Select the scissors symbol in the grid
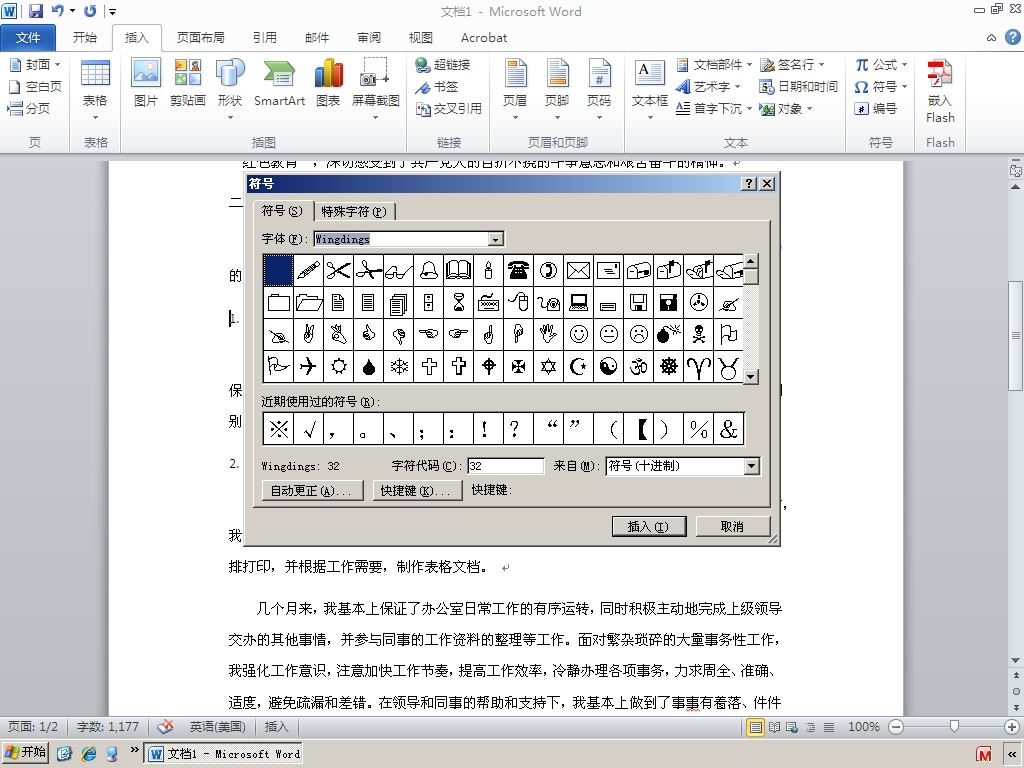Image resolution: width=1024 pixels, height=768 pixels. click(338, 270)
